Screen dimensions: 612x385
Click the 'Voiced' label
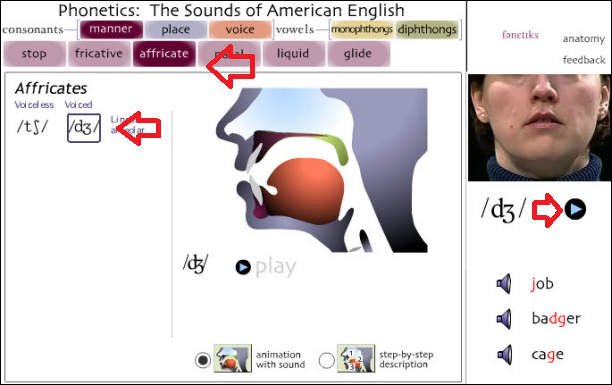coord(78,105)
